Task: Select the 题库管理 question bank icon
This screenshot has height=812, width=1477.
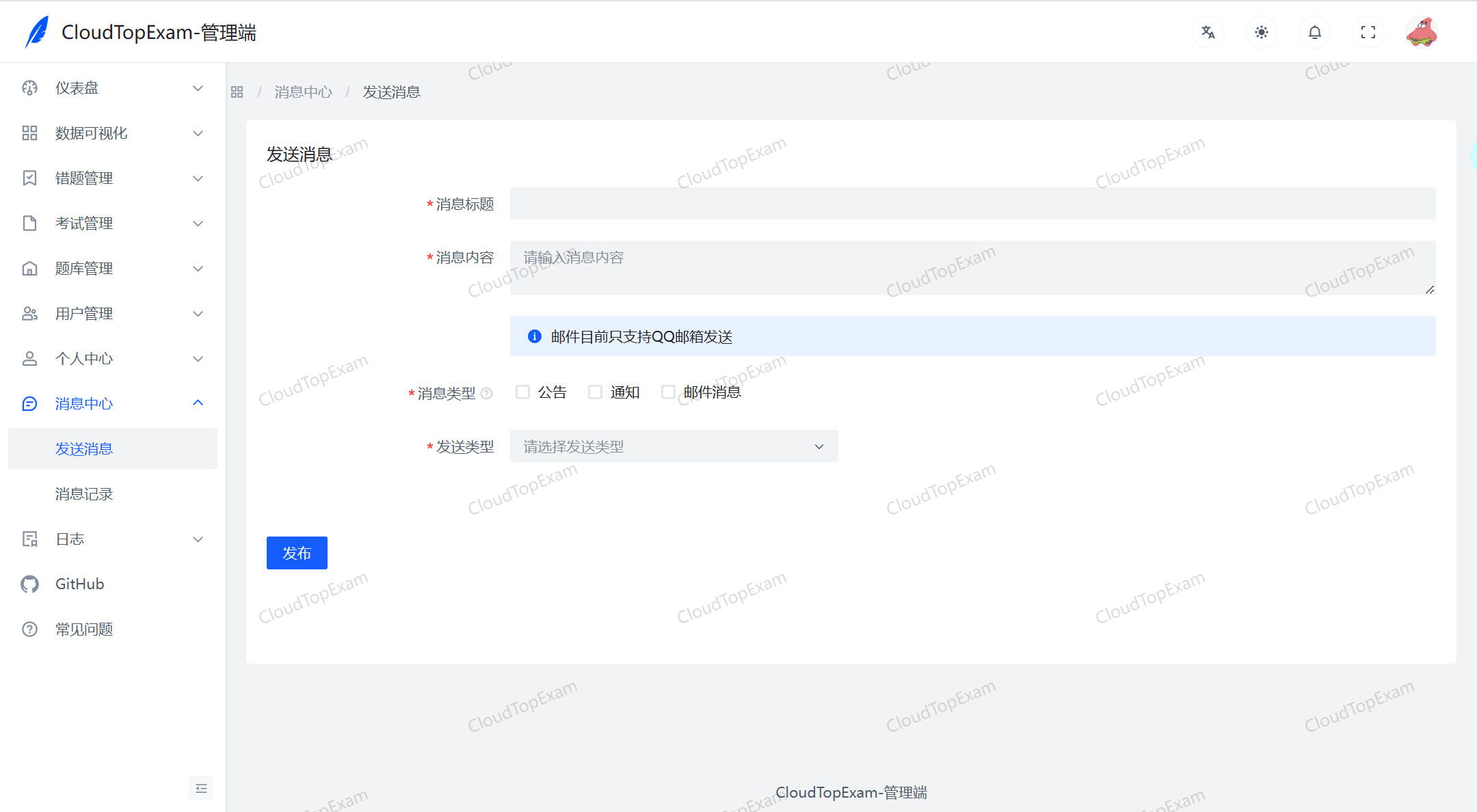Action: point(29,268)
